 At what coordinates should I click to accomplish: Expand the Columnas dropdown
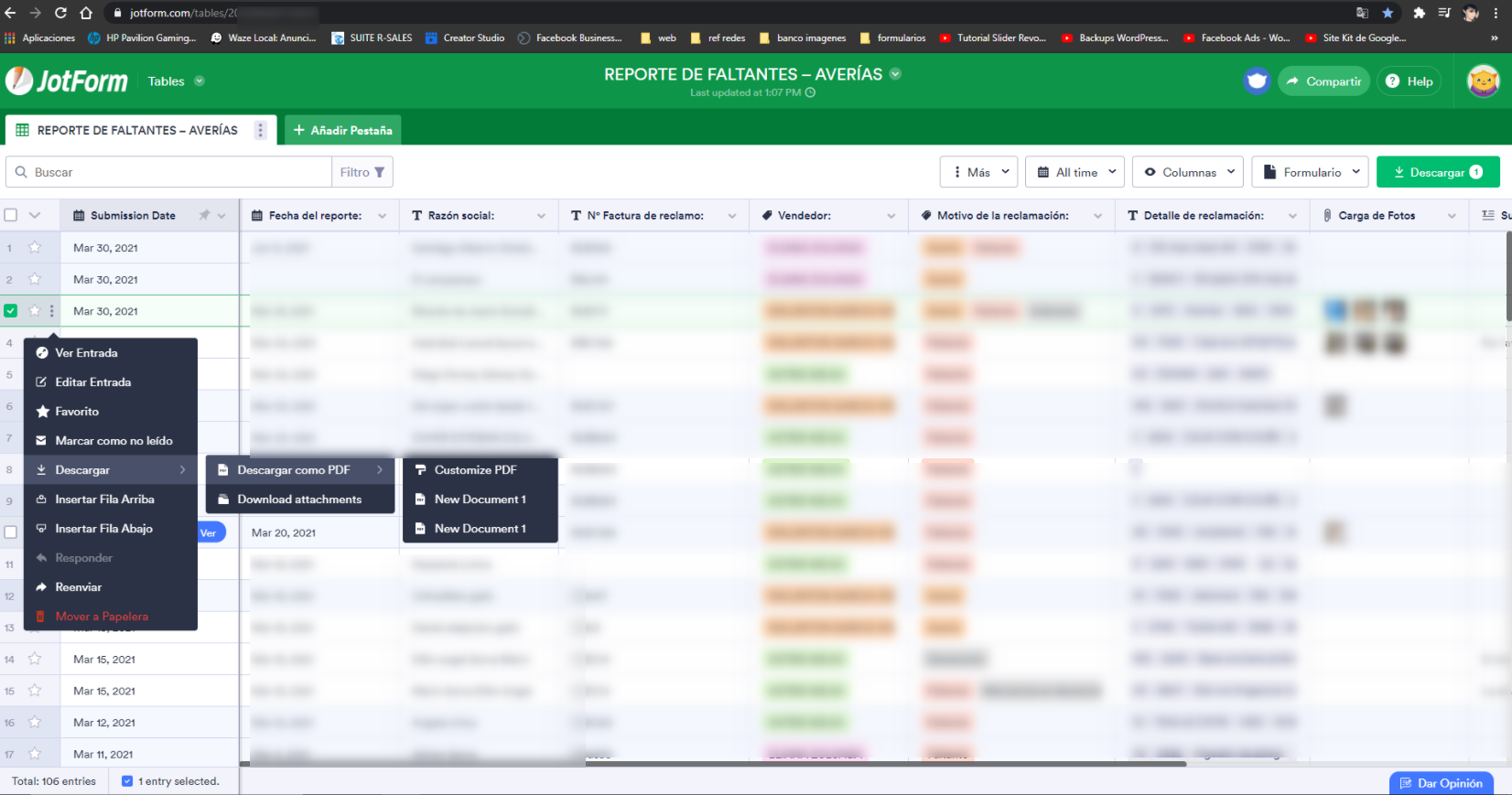[1188, 172]
